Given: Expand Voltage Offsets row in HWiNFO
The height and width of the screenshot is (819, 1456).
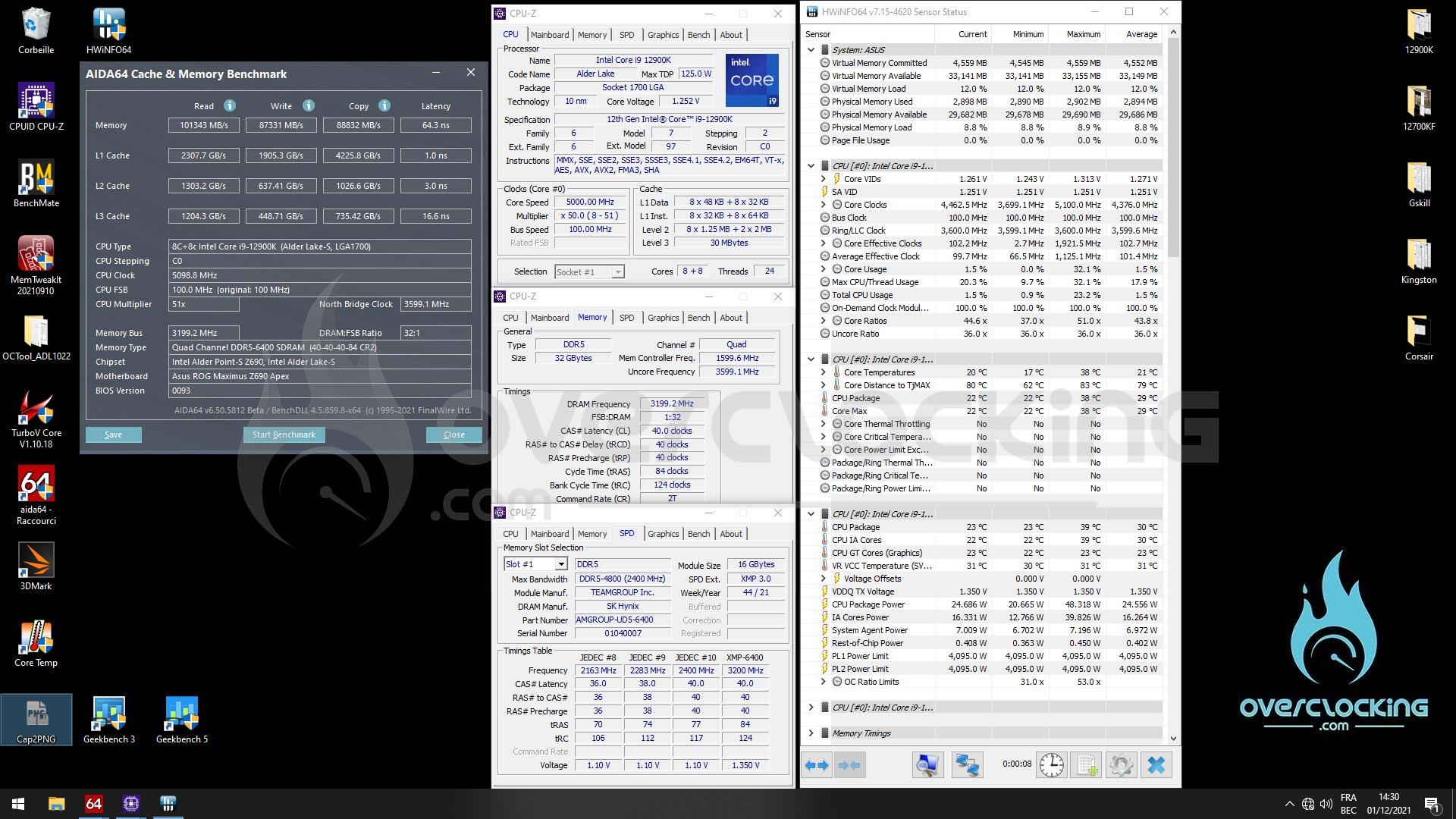Looking at the screenshot, I should point(823,579).
